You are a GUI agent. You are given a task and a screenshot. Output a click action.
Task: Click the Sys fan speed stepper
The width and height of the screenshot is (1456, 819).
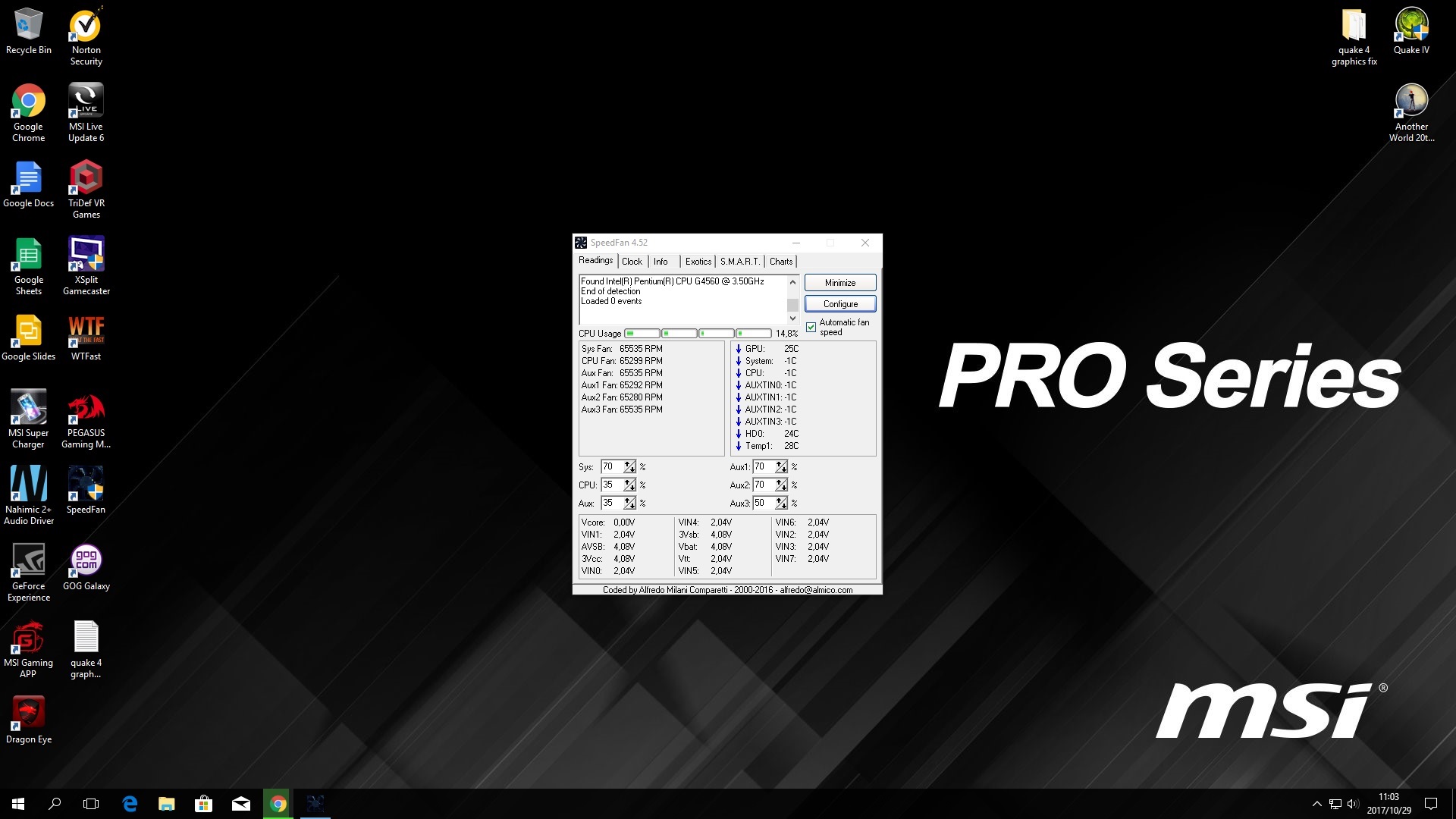tap(629, 467)
